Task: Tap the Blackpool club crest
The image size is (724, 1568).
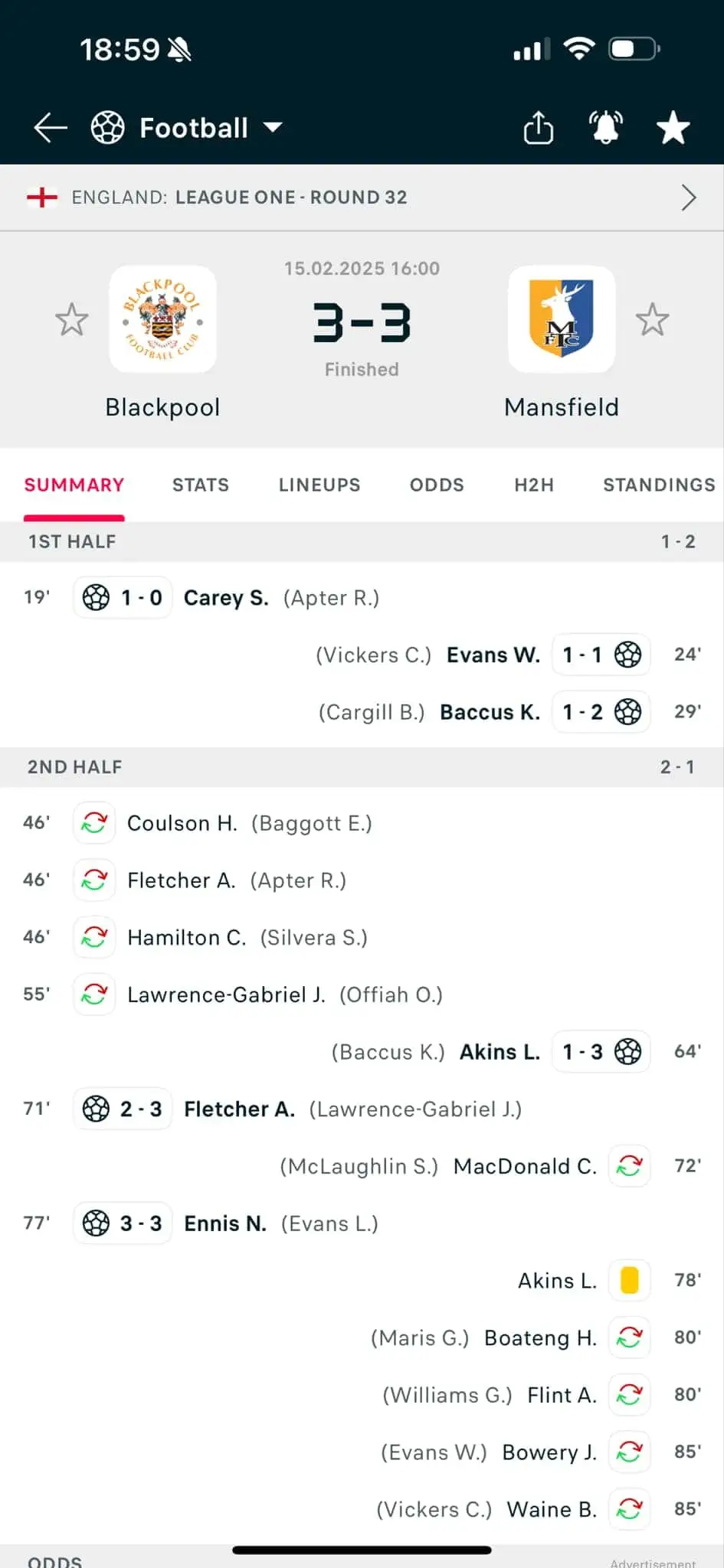Action: pyautogui.click(x=162, y=319)
